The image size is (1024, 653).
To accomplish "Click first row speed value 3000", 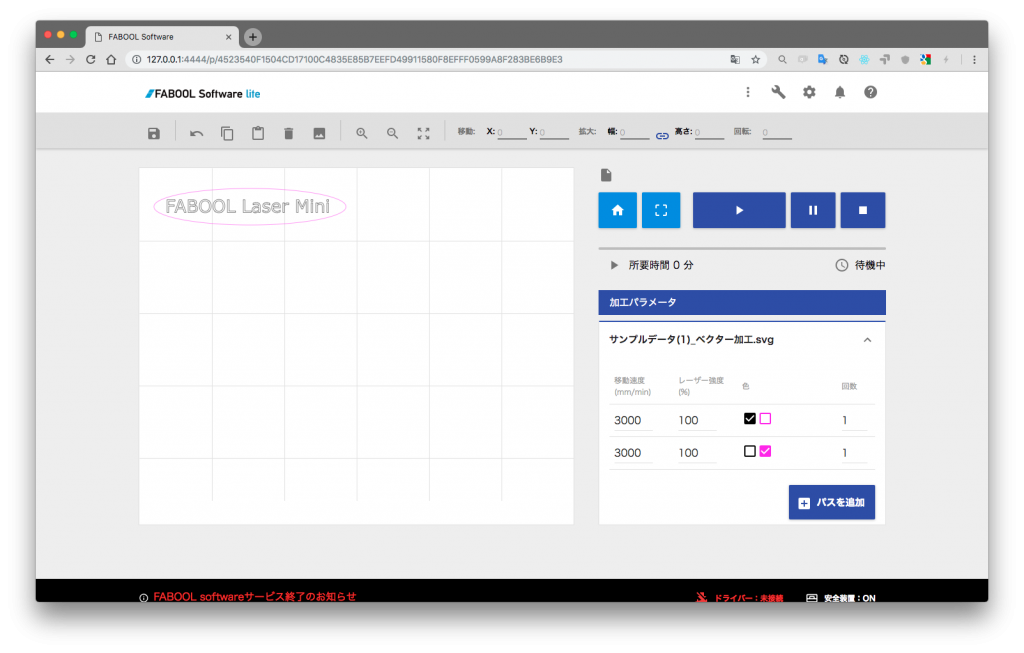I will point(631,420).
